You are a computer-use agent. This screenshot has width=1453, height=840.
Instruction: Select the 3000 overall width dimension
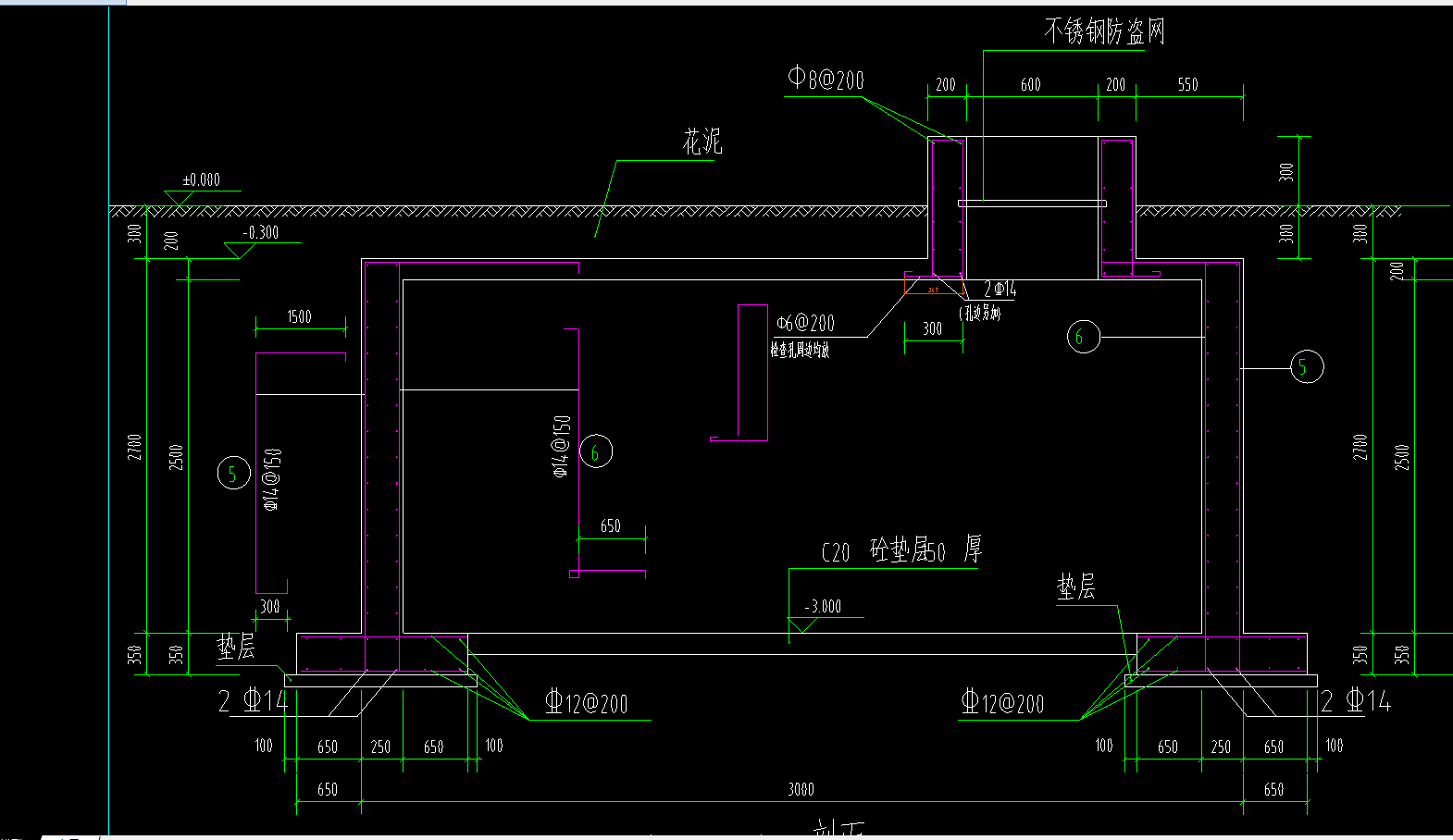pos(801,789)
